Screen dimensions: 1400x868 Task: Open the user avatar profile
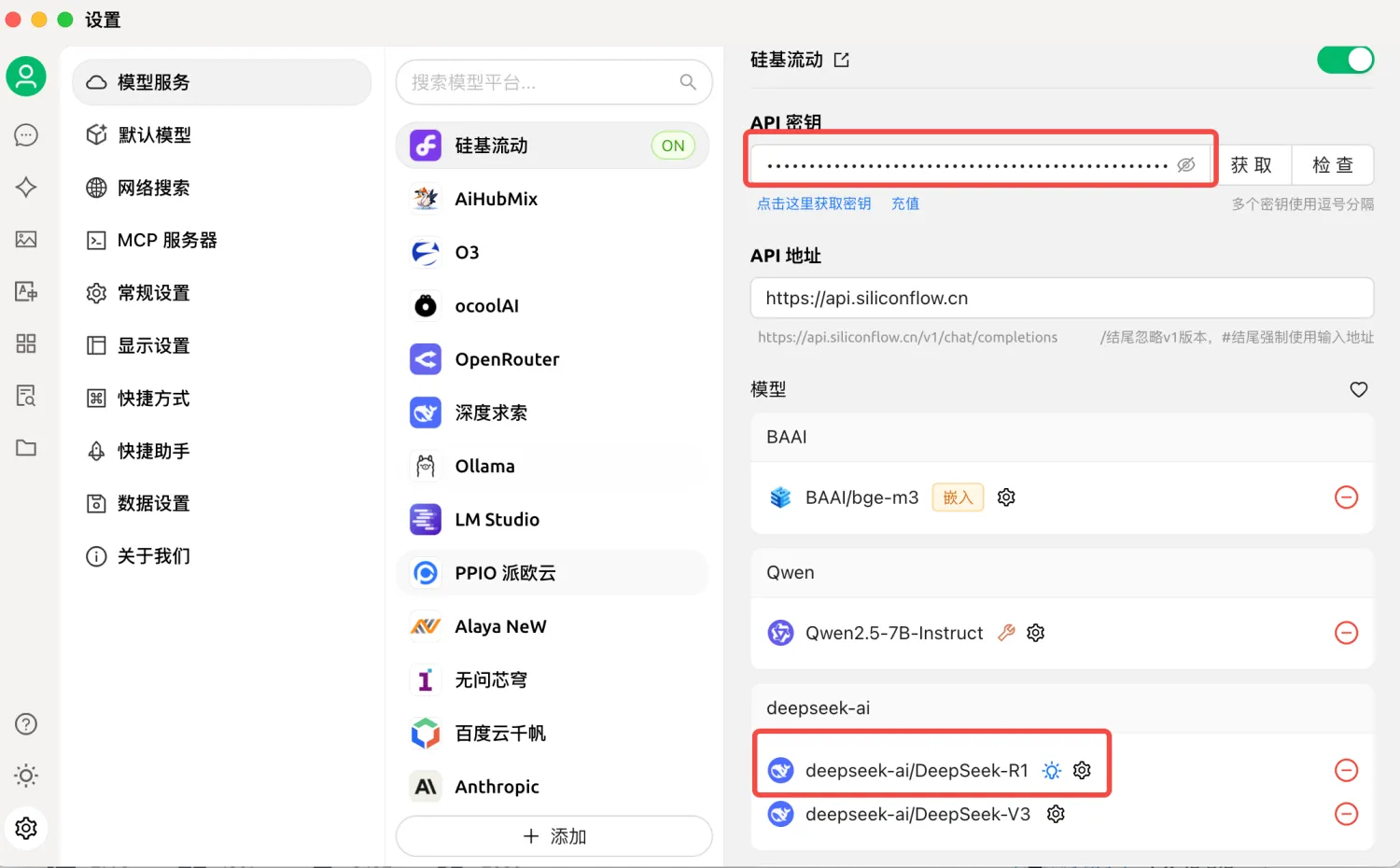(x=26, y=77)
